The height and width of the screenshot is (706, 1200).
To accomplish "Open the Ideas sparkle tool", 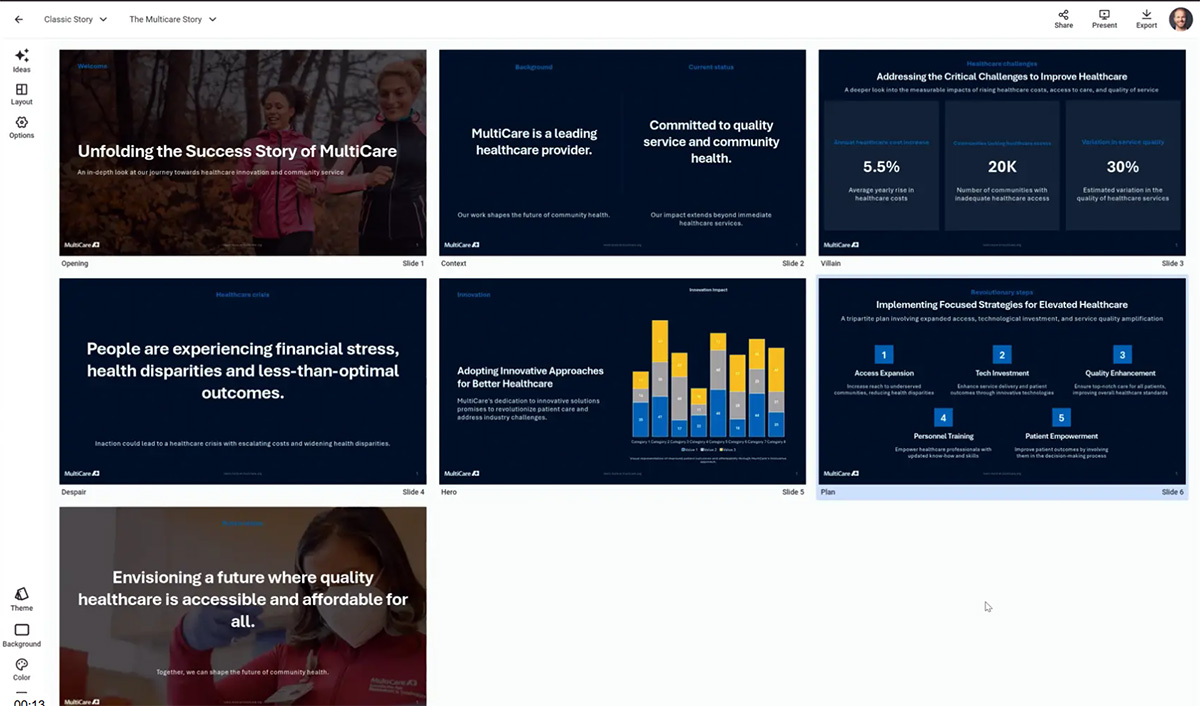I will 22,57.
